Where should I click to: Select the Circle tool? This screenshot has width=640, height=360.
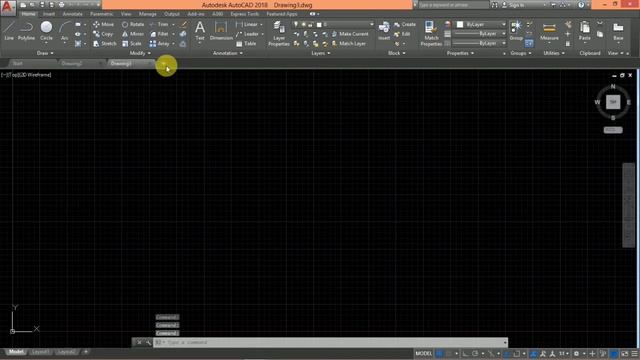coord(46,31)
